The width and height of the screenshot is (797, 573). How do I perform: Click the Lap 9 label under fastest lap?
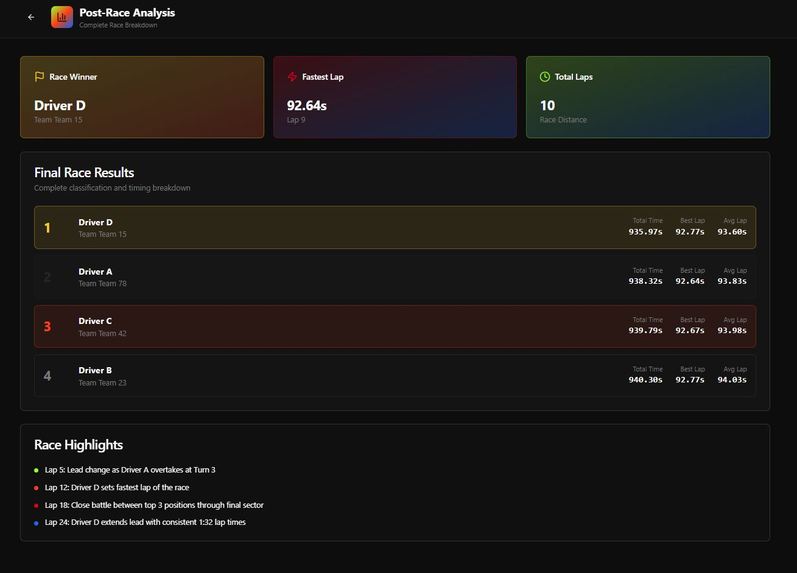click(x=296, y=120)
